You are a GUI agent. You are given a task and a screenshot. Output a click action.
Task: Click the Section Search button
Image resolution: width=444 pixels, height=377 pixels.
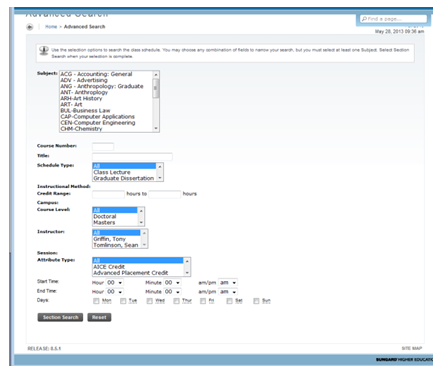point(60,317)
